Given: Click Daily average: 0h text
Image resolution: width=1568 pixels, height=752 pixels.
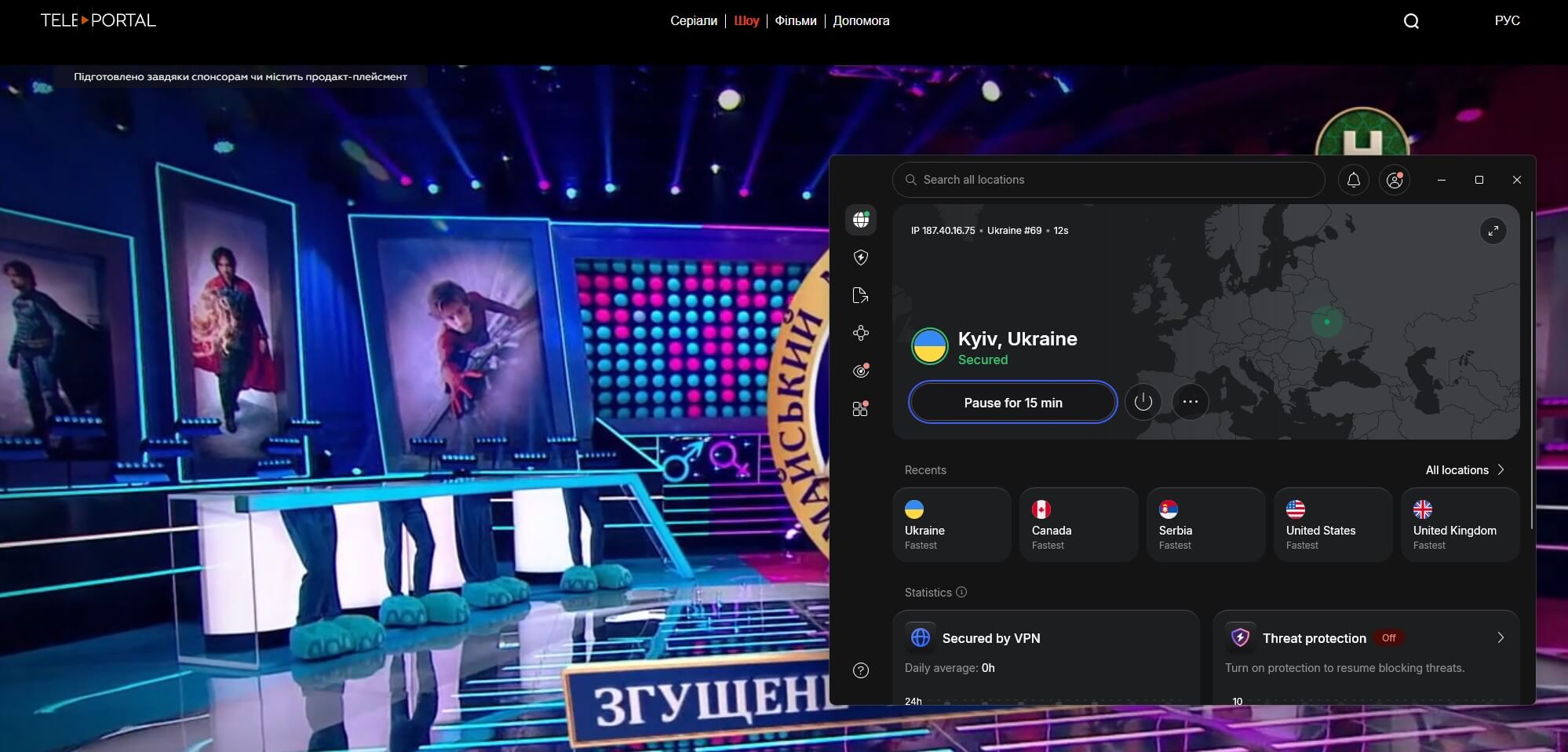Looking at the screenshot, I should (950, 668).
